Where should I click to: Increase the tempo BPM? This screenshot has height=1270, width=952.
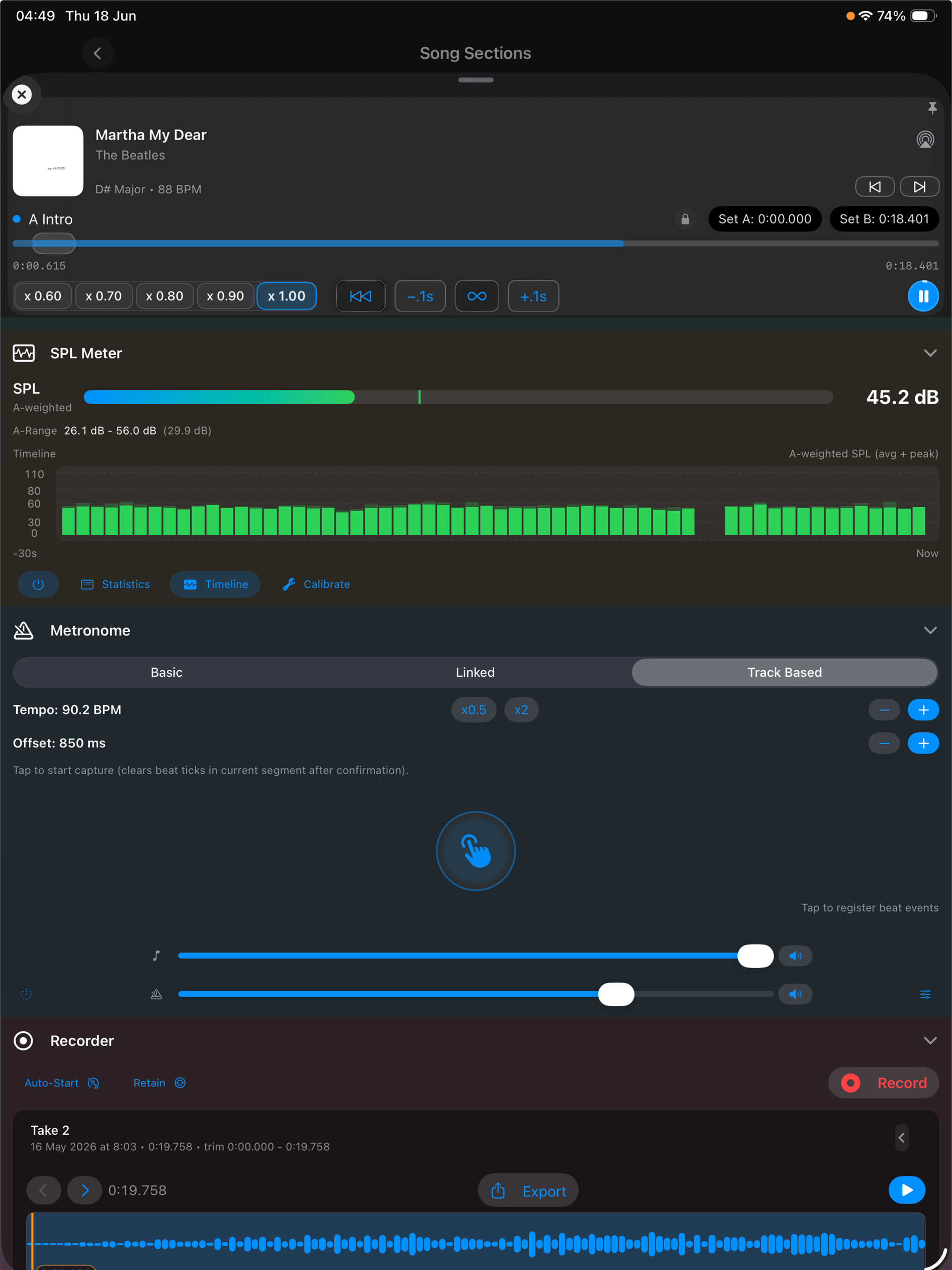tap(923, 710)
